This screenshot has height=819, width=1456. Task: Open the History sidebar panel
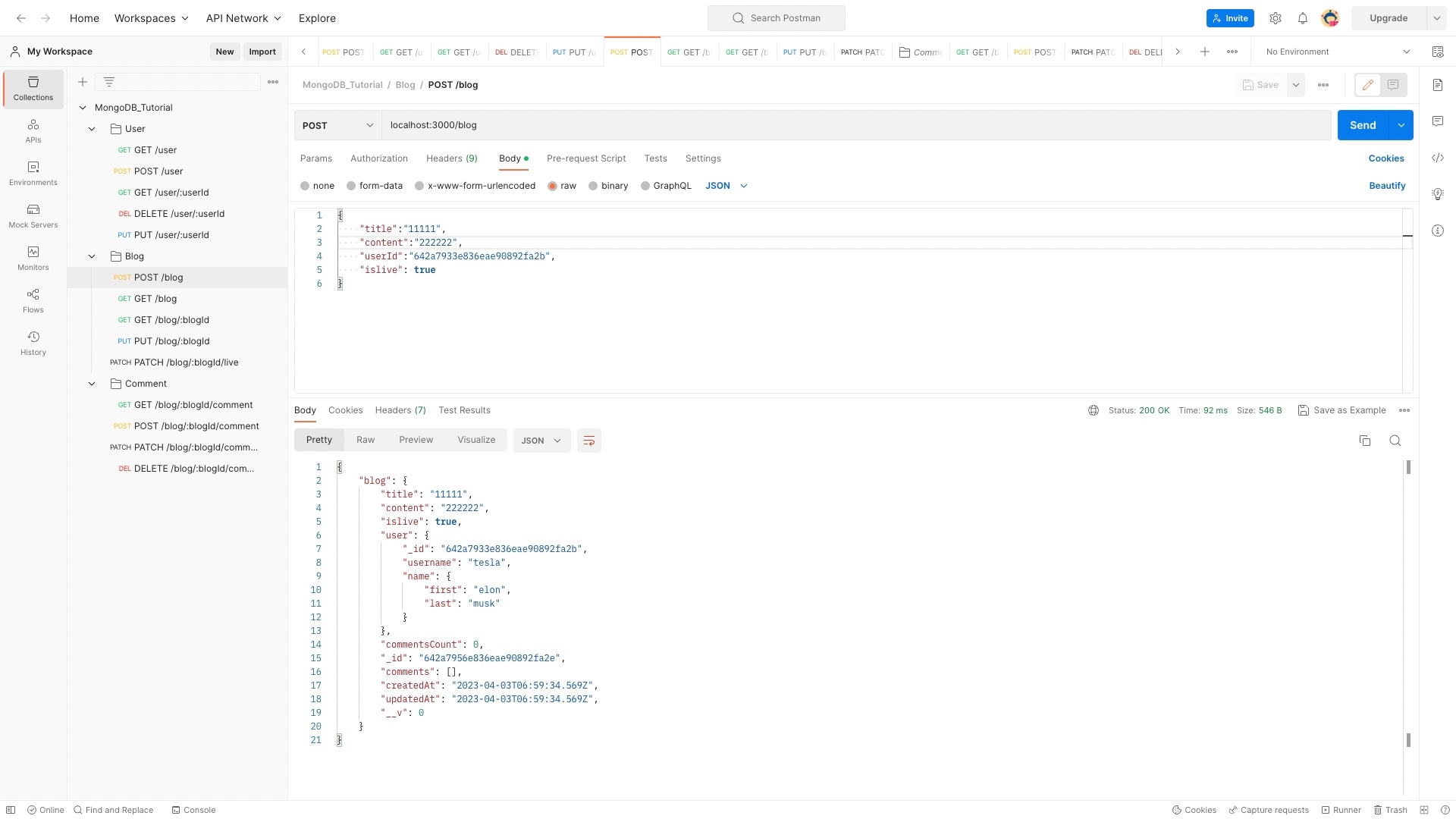pyautogui.click(x=33, y=344)
